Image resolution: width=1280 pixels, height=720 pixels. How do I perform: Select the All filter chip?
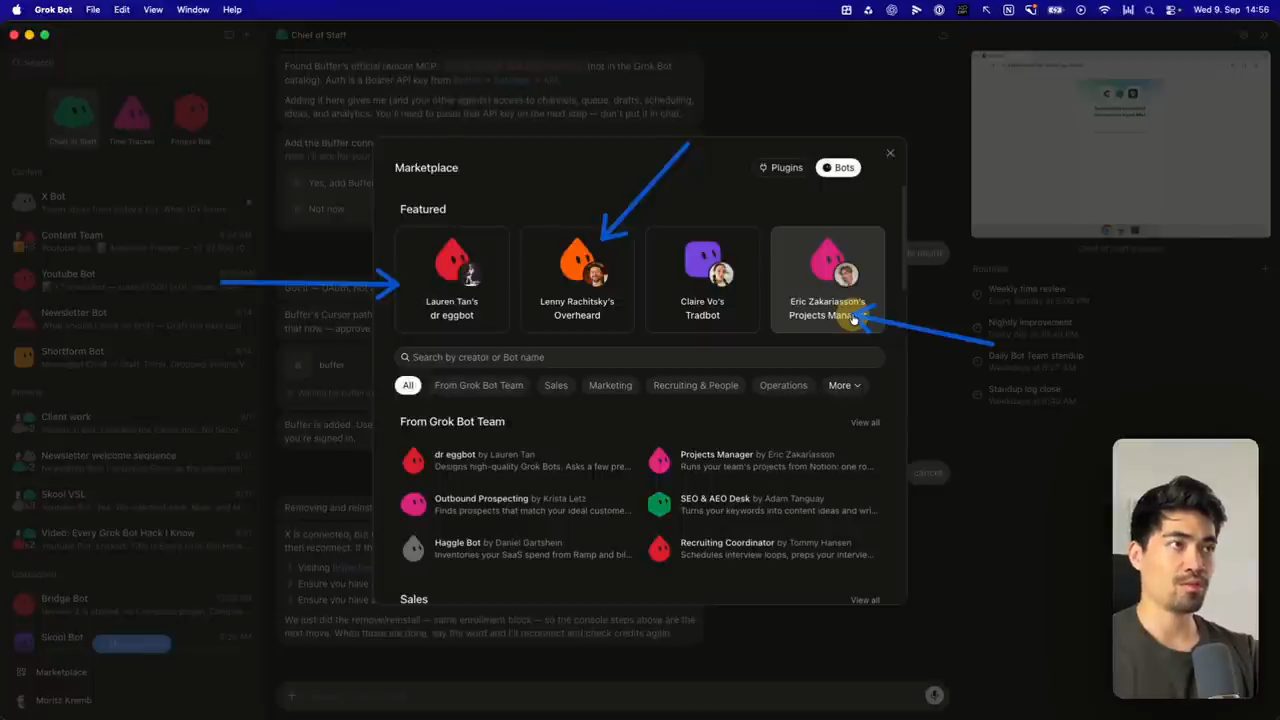coord(408,385)
